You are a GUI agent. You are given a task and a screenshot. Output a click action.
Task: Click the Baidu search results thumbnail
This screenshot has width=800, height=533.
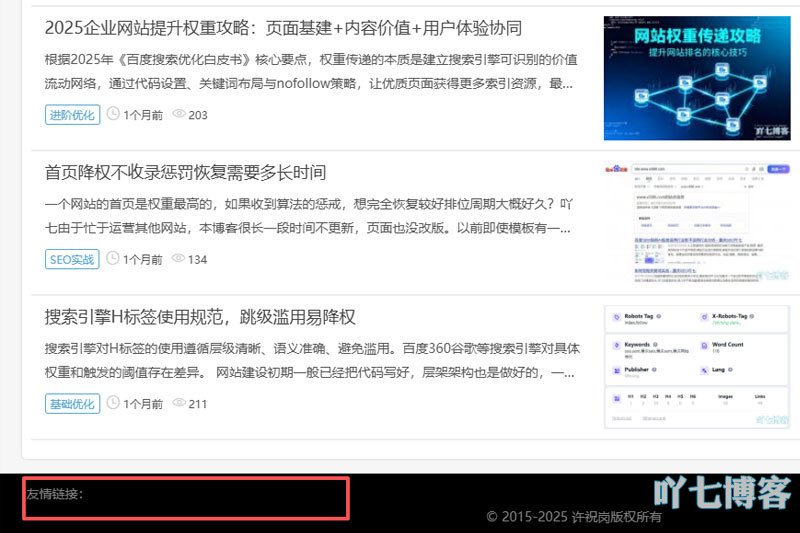(697, 222)
